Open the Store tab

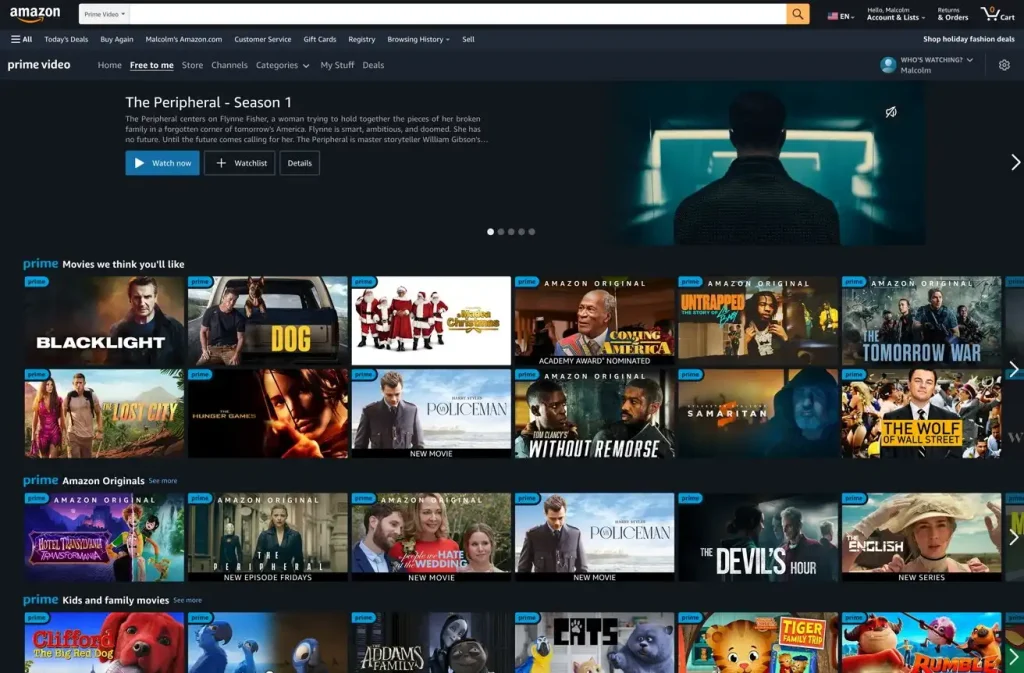[x=192, y=65]
